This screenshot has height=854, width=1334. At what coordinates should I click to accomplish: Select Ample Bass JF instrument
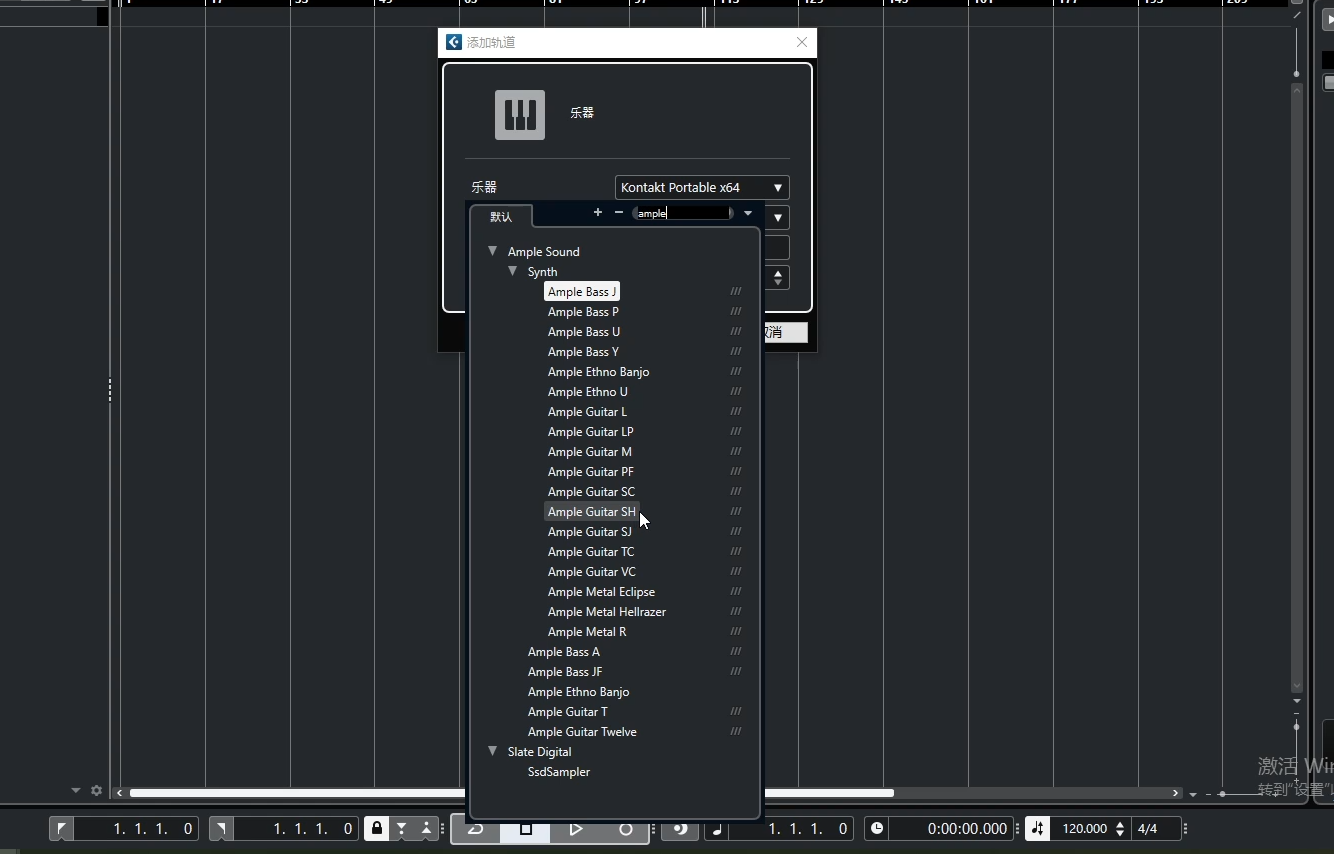pos(565,671)
